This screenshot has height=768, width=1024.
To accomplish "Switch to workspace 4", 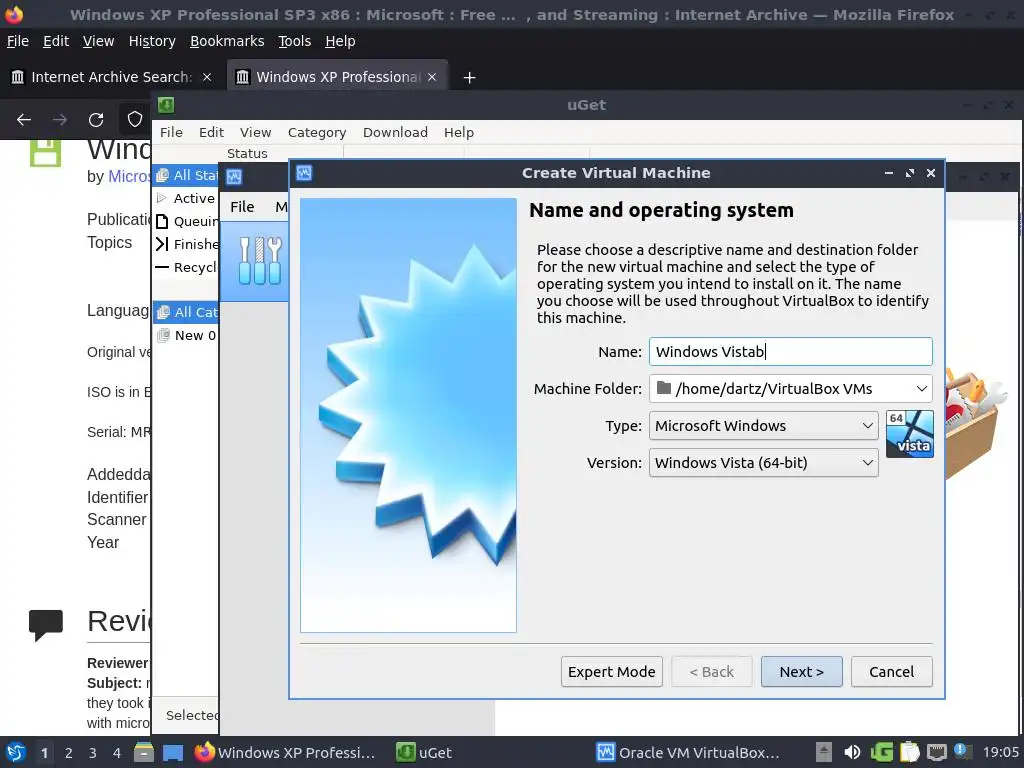I will point(117,753).
